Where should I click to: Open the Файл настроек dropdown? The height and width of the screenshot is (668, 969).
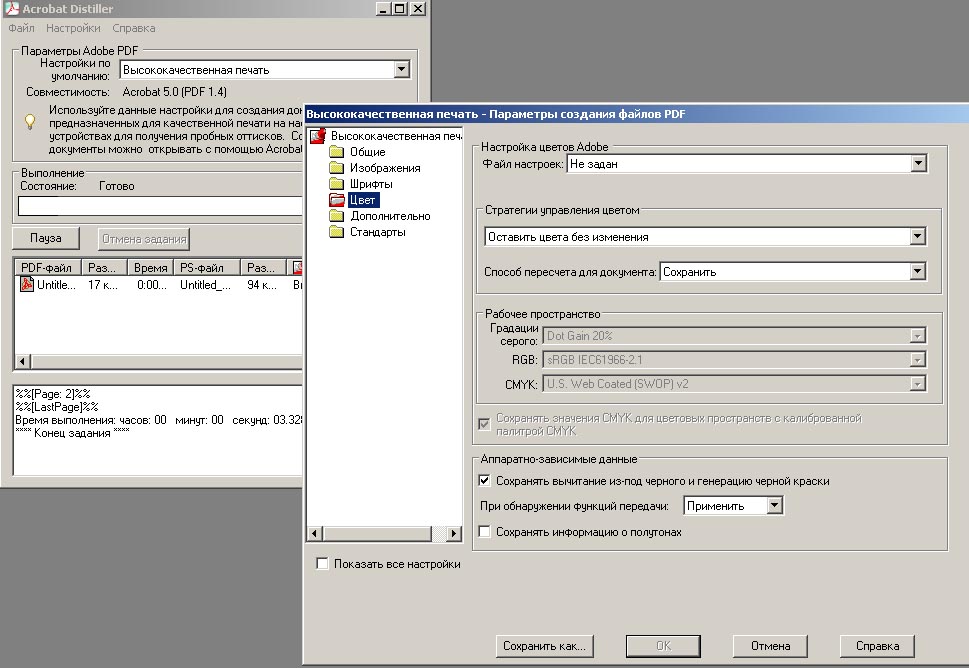pyautogui.click(x=918, y=164)
